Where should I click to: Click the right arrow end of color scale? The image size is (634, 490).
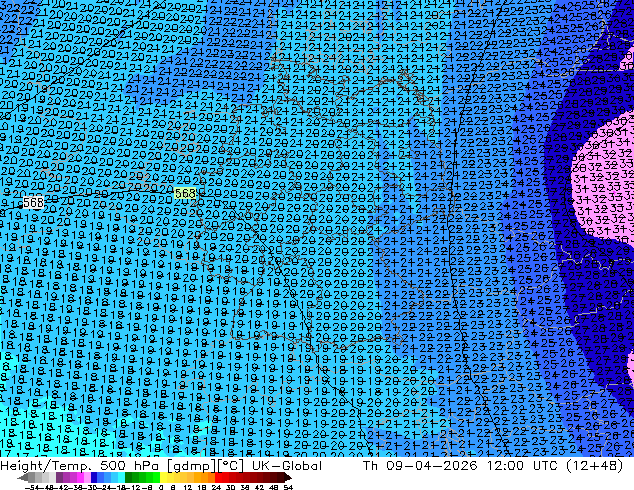pos(288,478)
